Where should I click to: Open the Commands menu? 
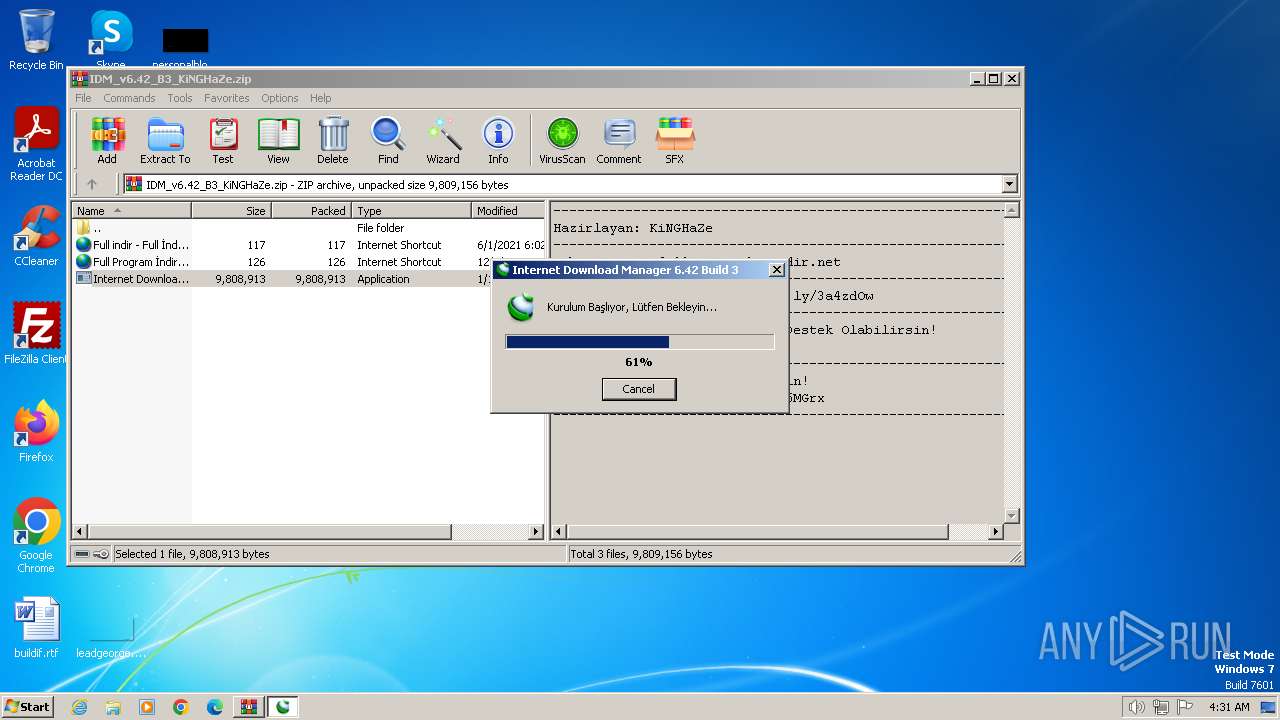[129, 98]
